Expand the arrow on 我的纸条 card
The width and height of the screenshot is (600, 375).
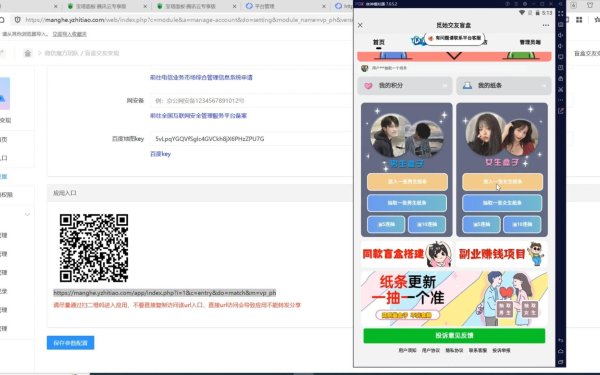tap(544, 86)
